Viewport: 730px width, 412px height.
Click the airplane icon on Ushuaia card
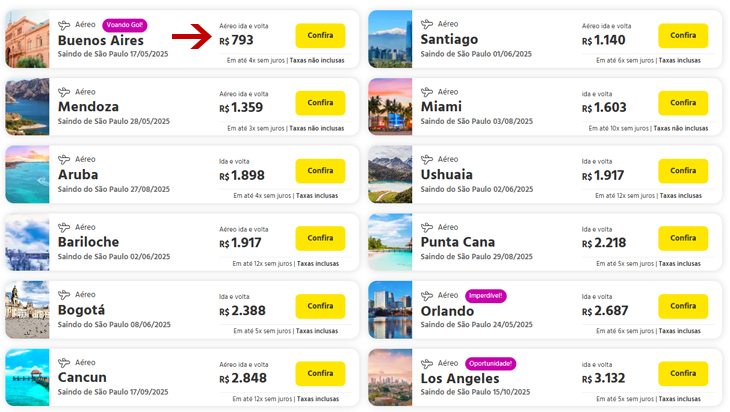[x=427, y=159]
